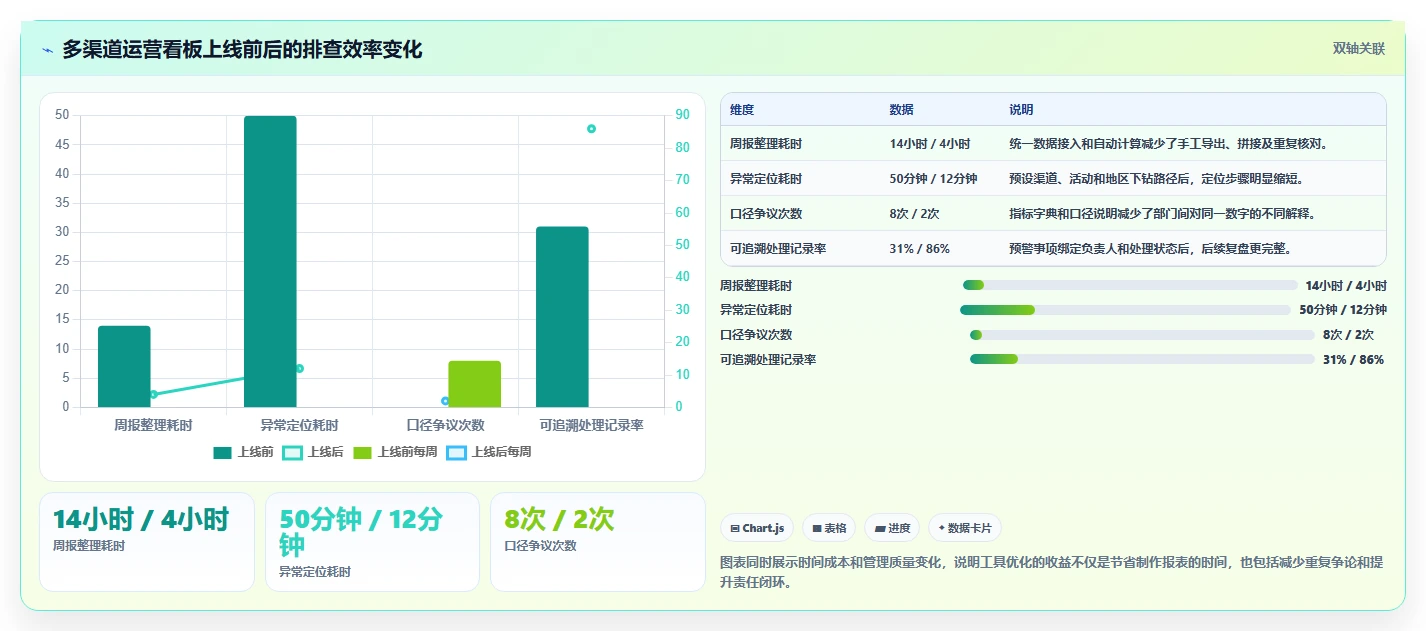Open the 50分钟 / 12分钟 data card
Screen dimensions: 1426x631
[372, 541]
